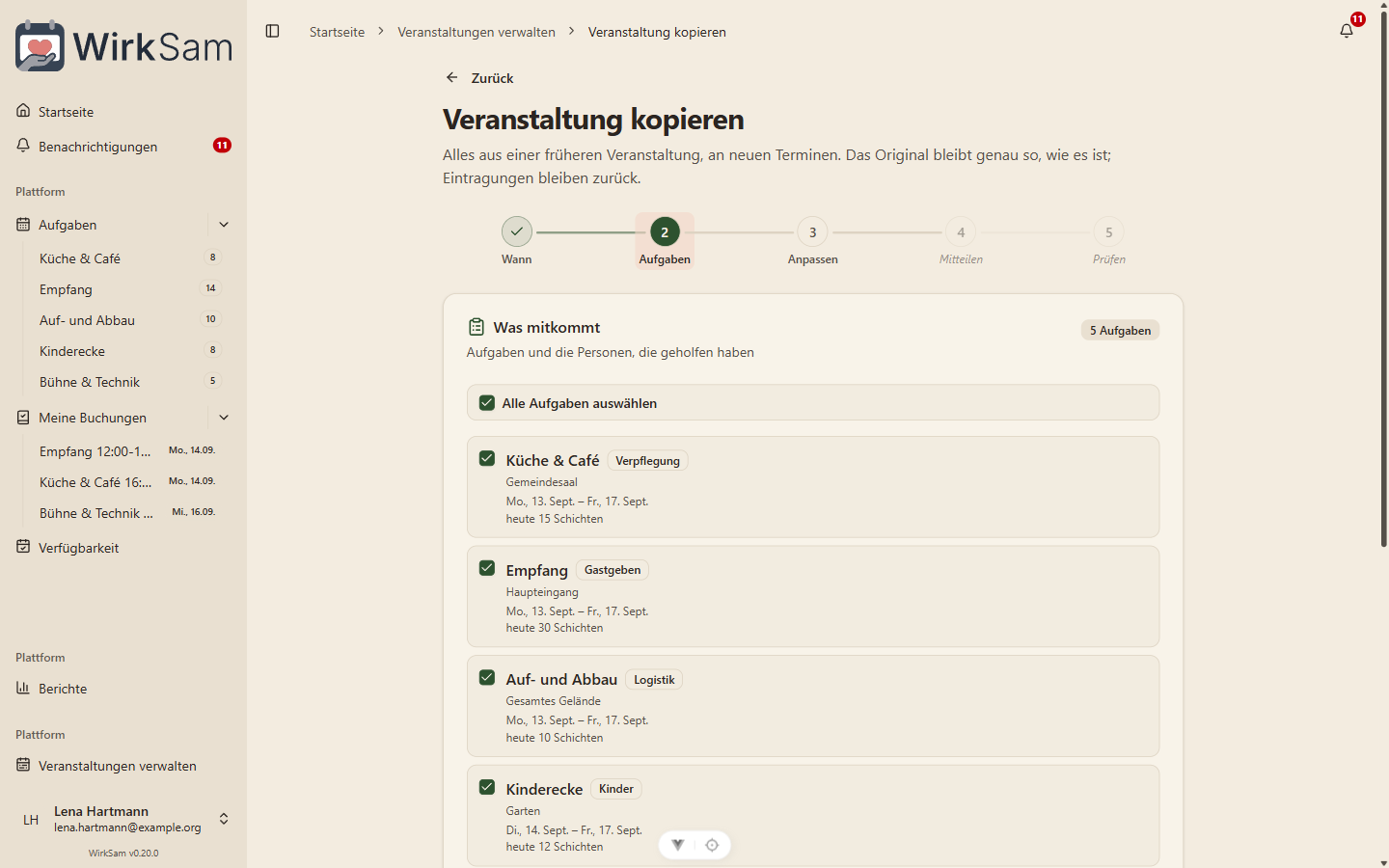1389x868 pixels.
Task: Select step 4 Mitteilen in stepper
Action: 961,232
